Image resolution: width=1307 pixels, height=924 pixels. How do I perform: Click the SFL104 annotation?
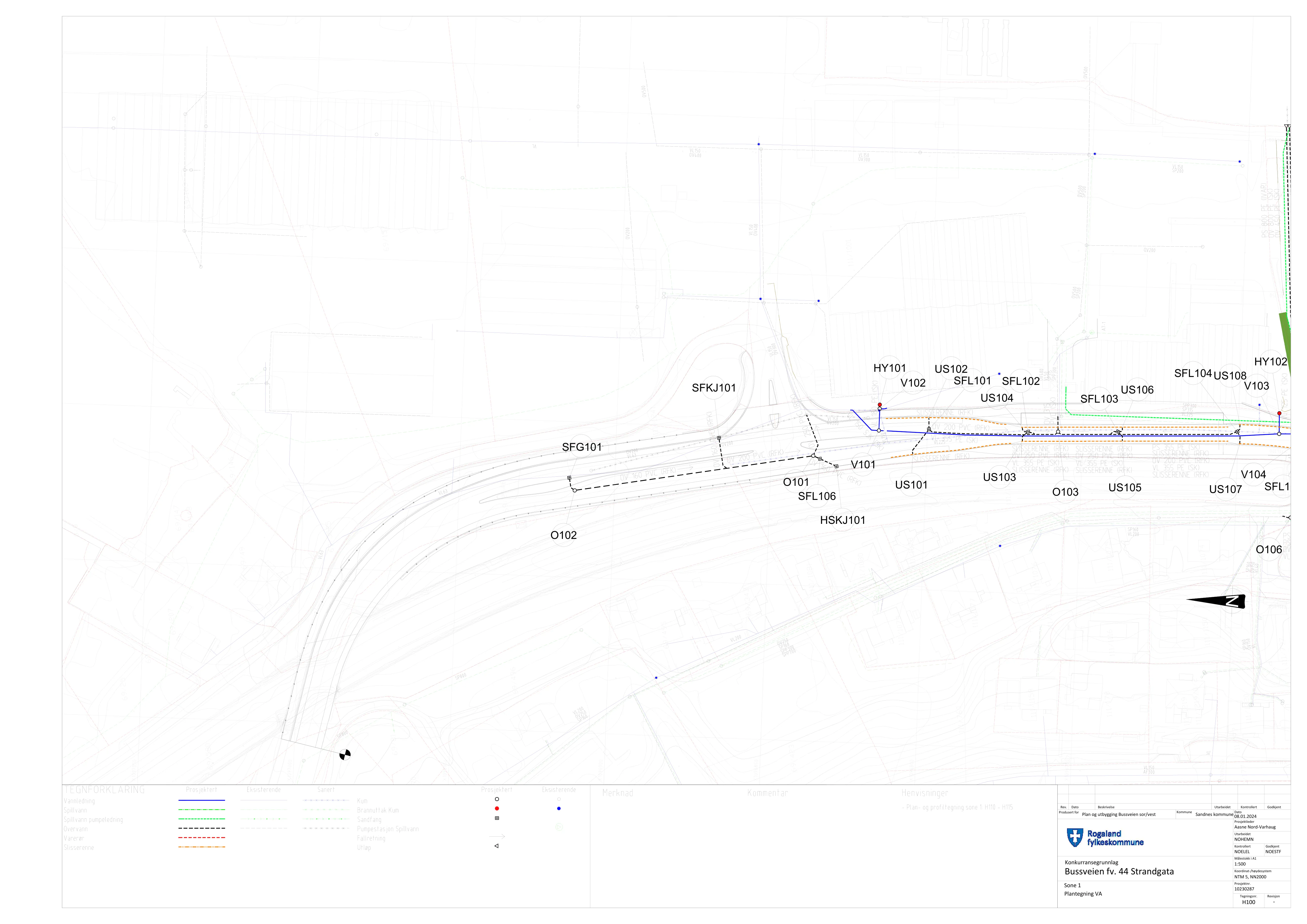pos(1193,374)
